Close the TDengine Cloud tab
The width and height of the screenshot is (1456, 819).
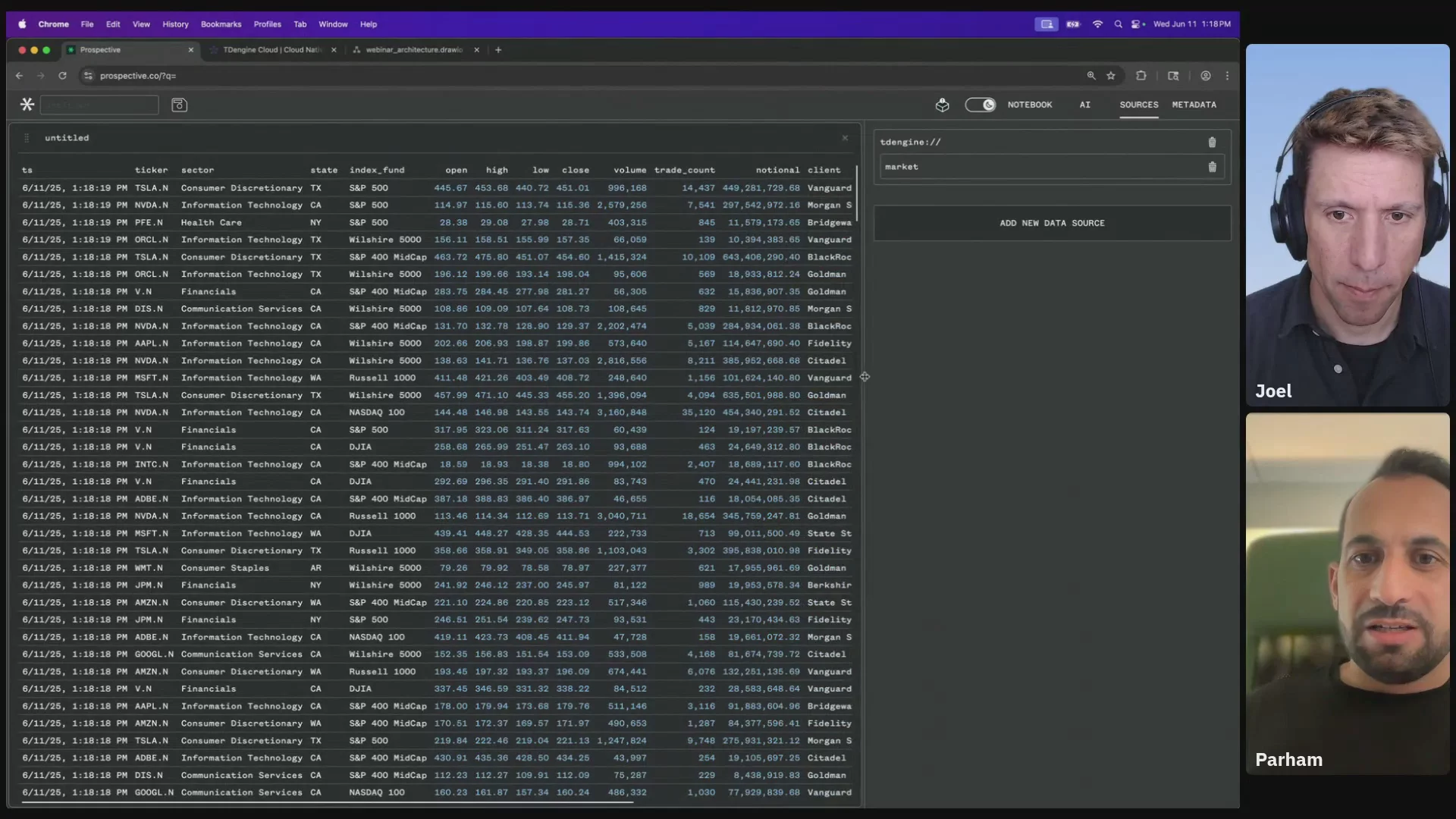click(334, 50)
